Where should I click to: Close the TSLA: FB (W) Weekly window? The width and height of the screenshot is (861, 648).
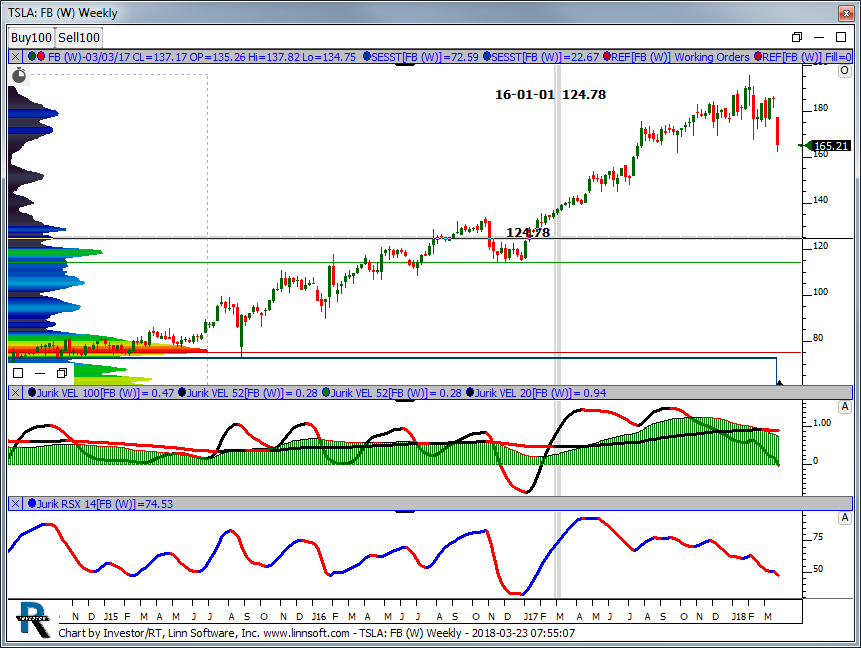point(846,13)
